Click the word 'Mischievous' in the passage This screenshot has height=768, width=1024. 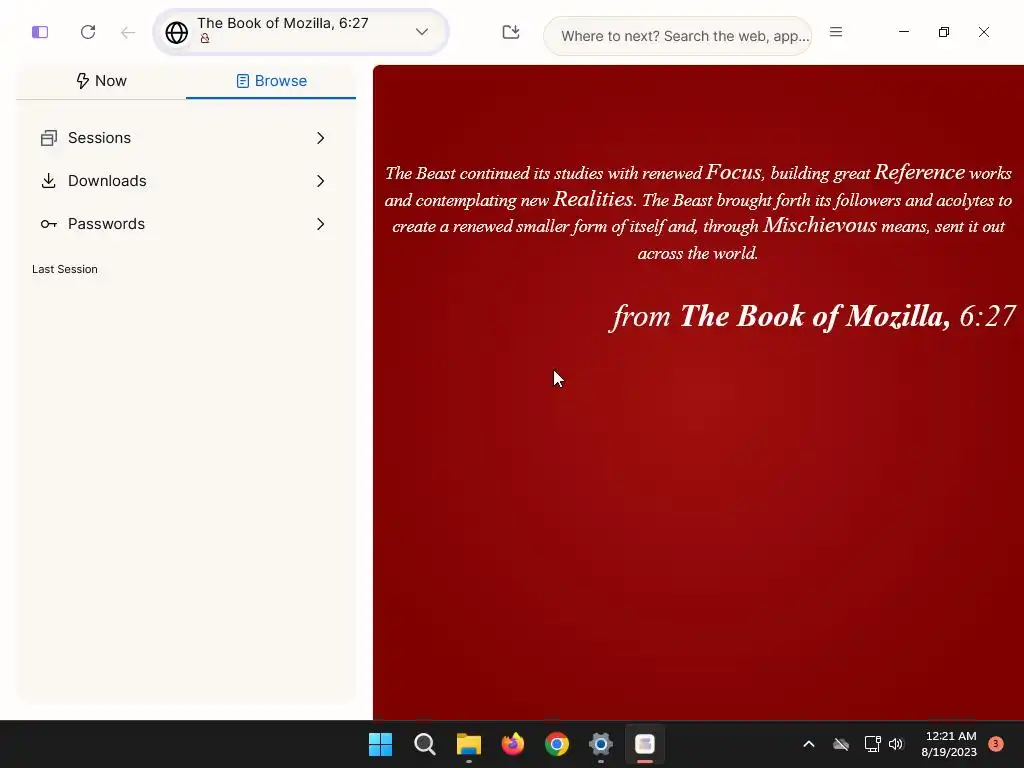tap(820, 225)
